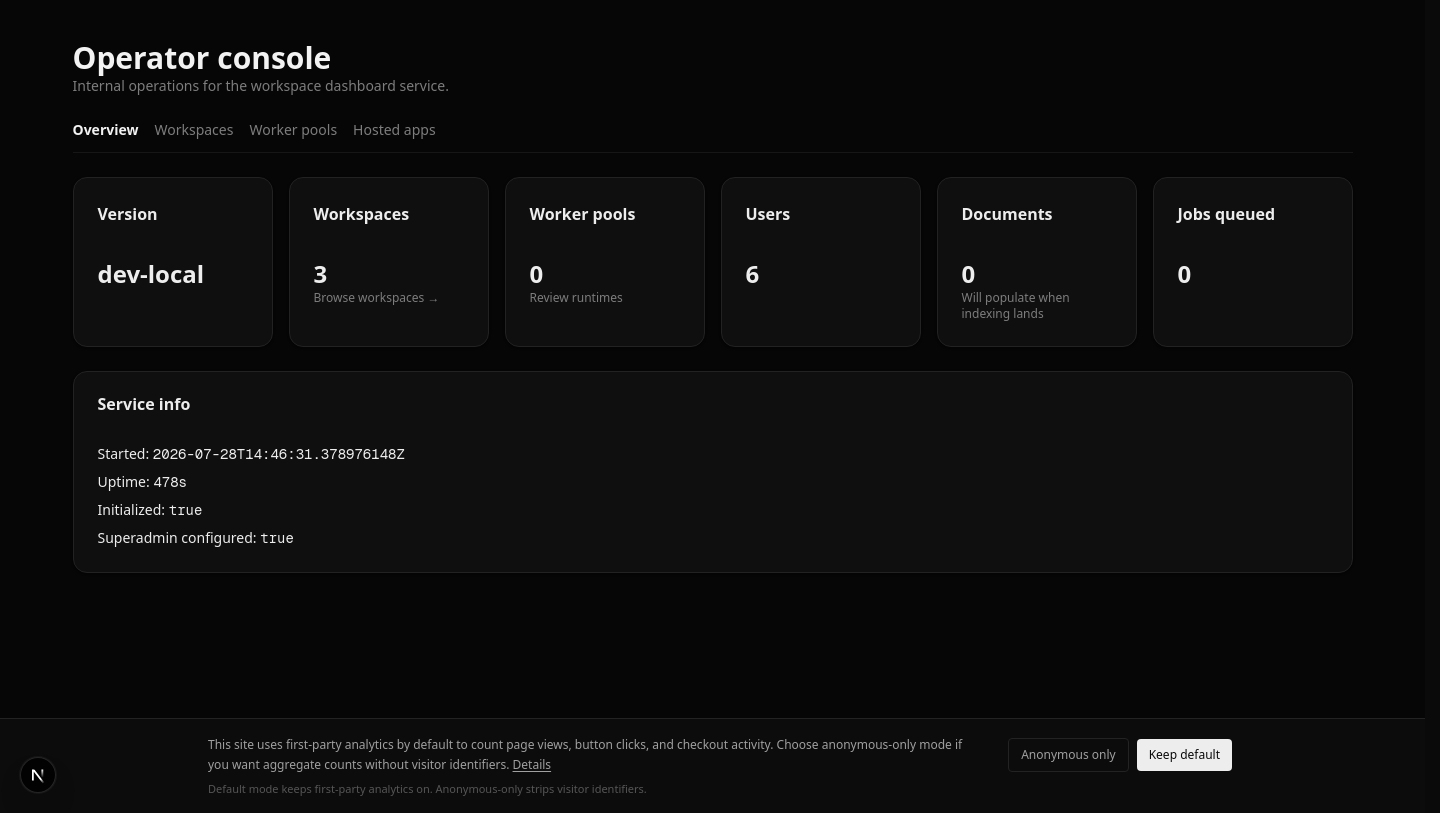Screen dimensions: 1440x813
Task: Click the Keep default button
Action: [x=1184, y=755]
